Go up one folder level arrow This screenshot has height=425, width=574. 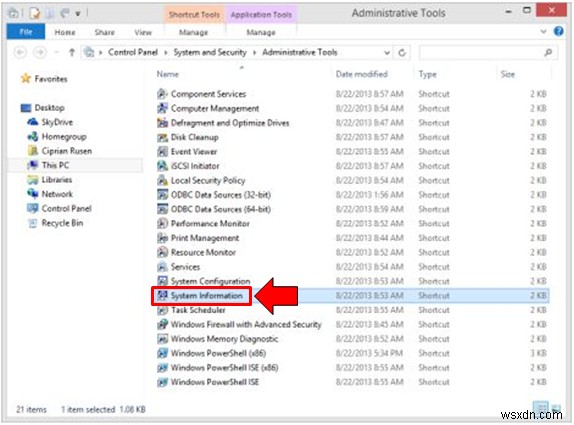[72, 53]
